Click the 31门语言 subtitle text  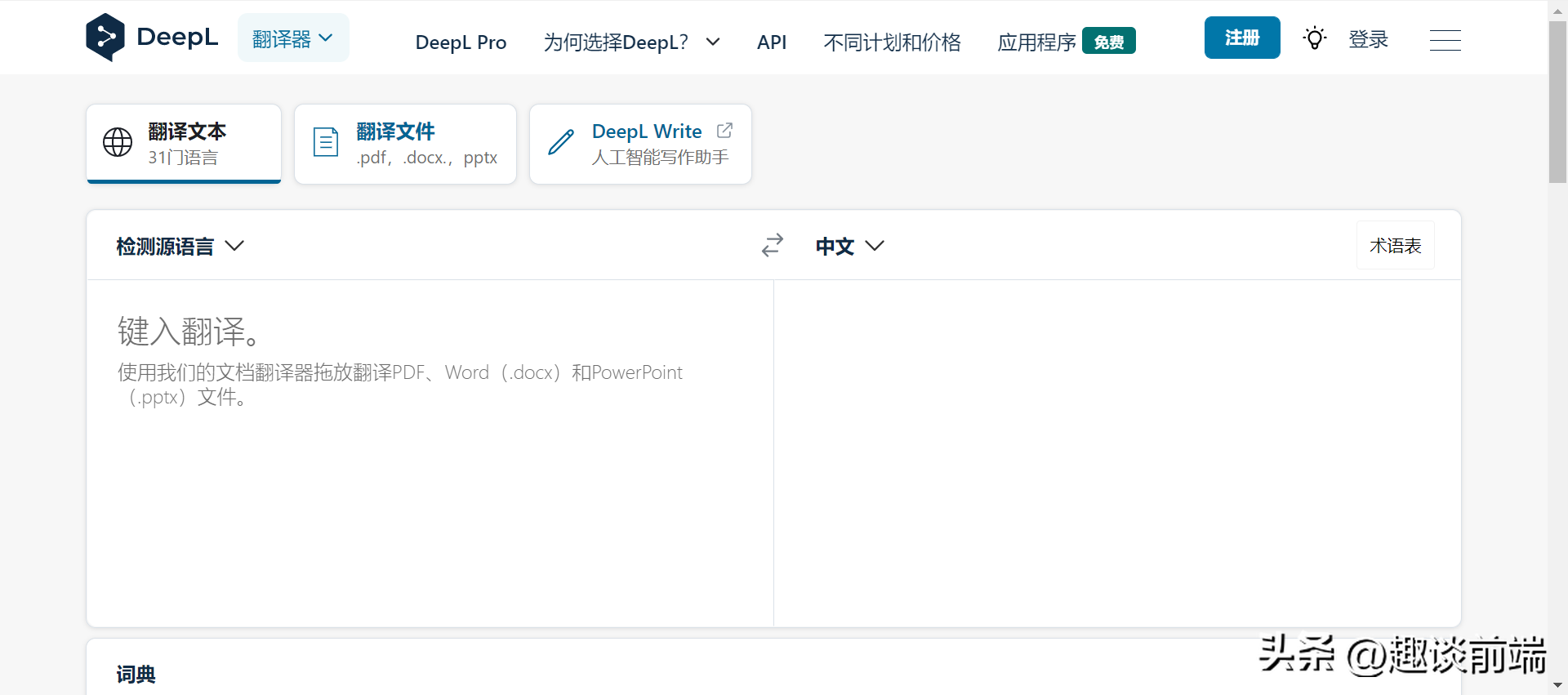point(183,158)
